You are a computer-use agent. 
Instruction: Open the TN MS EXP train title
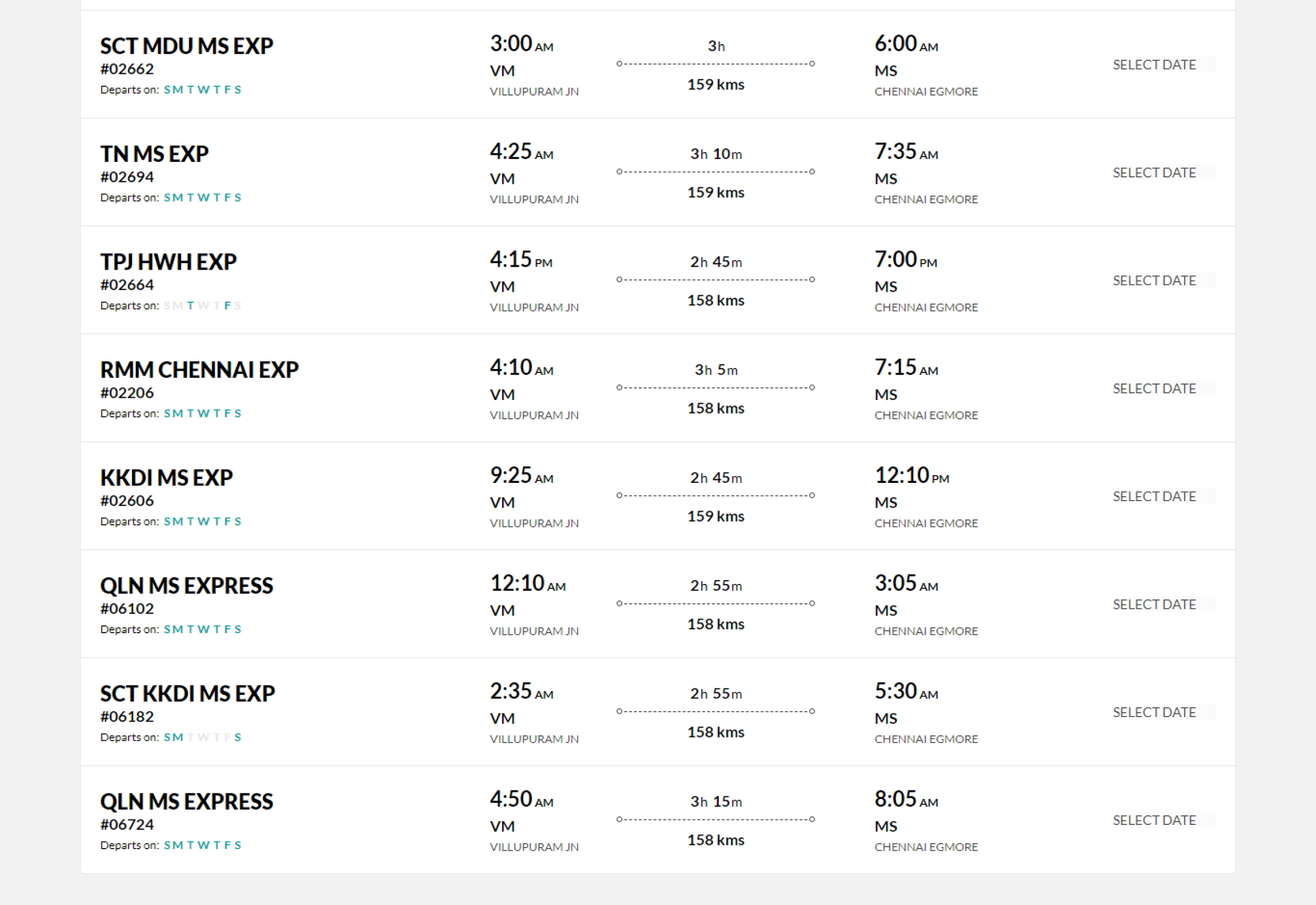pyautogui.click(x=154, y=154)
